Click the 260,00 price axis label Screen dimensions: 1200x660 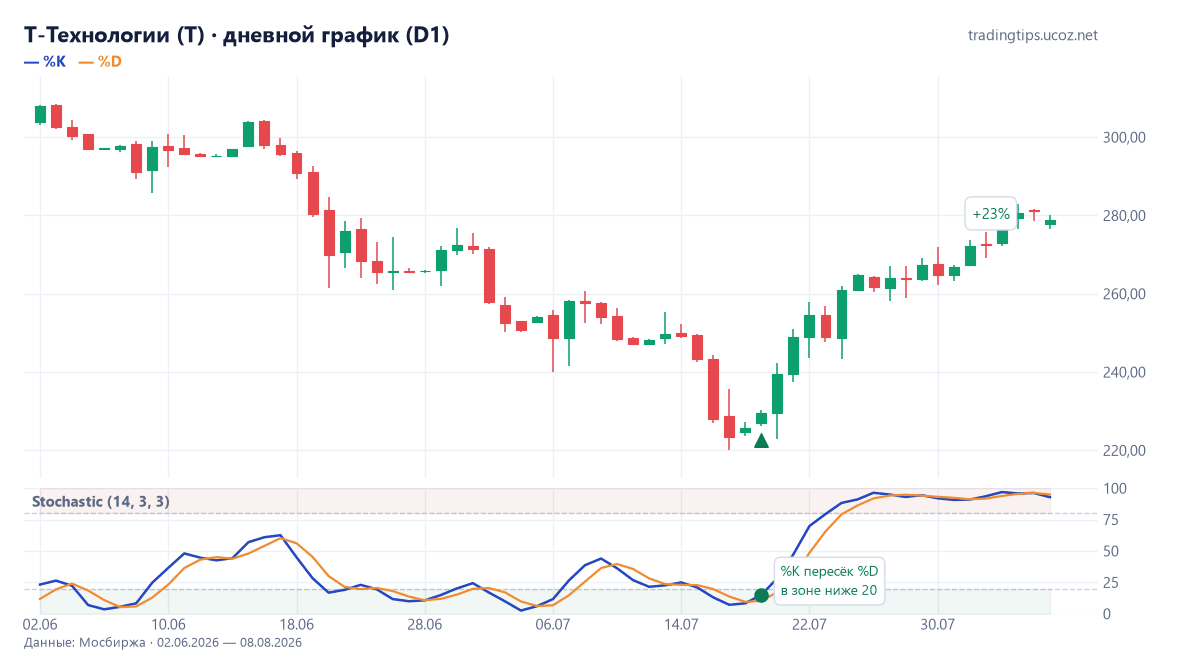(x=1124, y=294)
